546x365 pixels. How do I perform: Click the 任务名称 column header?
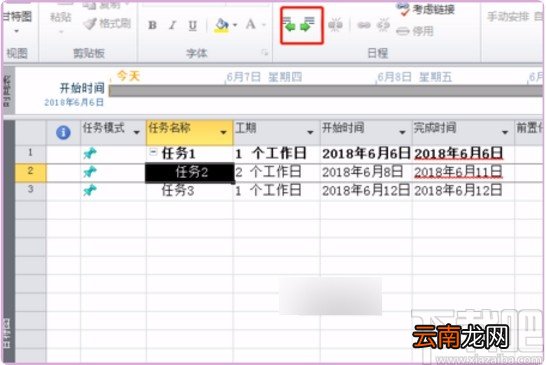(x=190, y=132)
